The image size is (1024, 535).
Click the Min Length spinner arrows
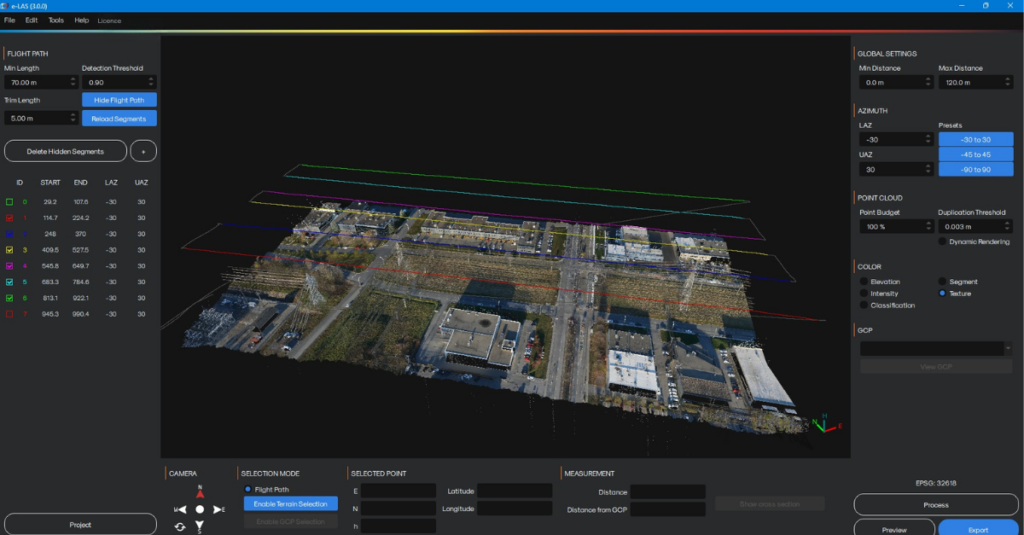point(73,82)
